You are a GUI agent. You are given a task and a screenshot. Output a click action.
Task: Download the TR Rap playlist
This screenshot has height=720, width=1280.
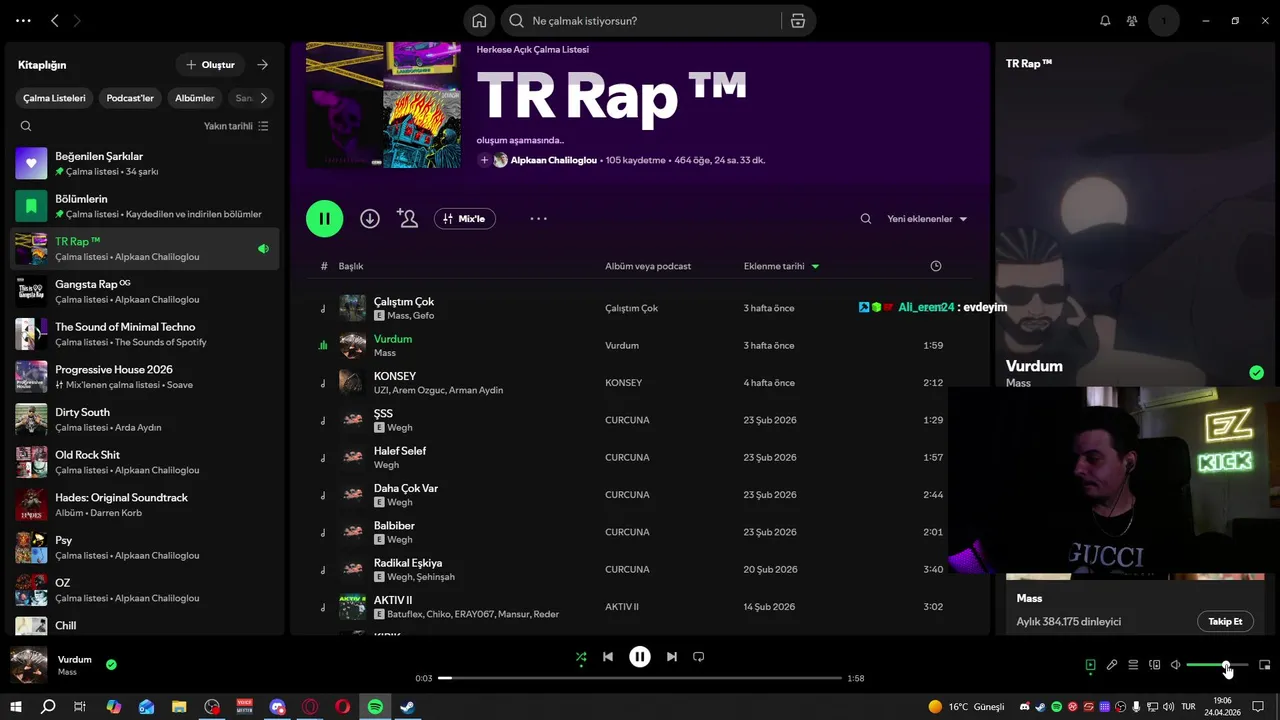pos(370,219)
